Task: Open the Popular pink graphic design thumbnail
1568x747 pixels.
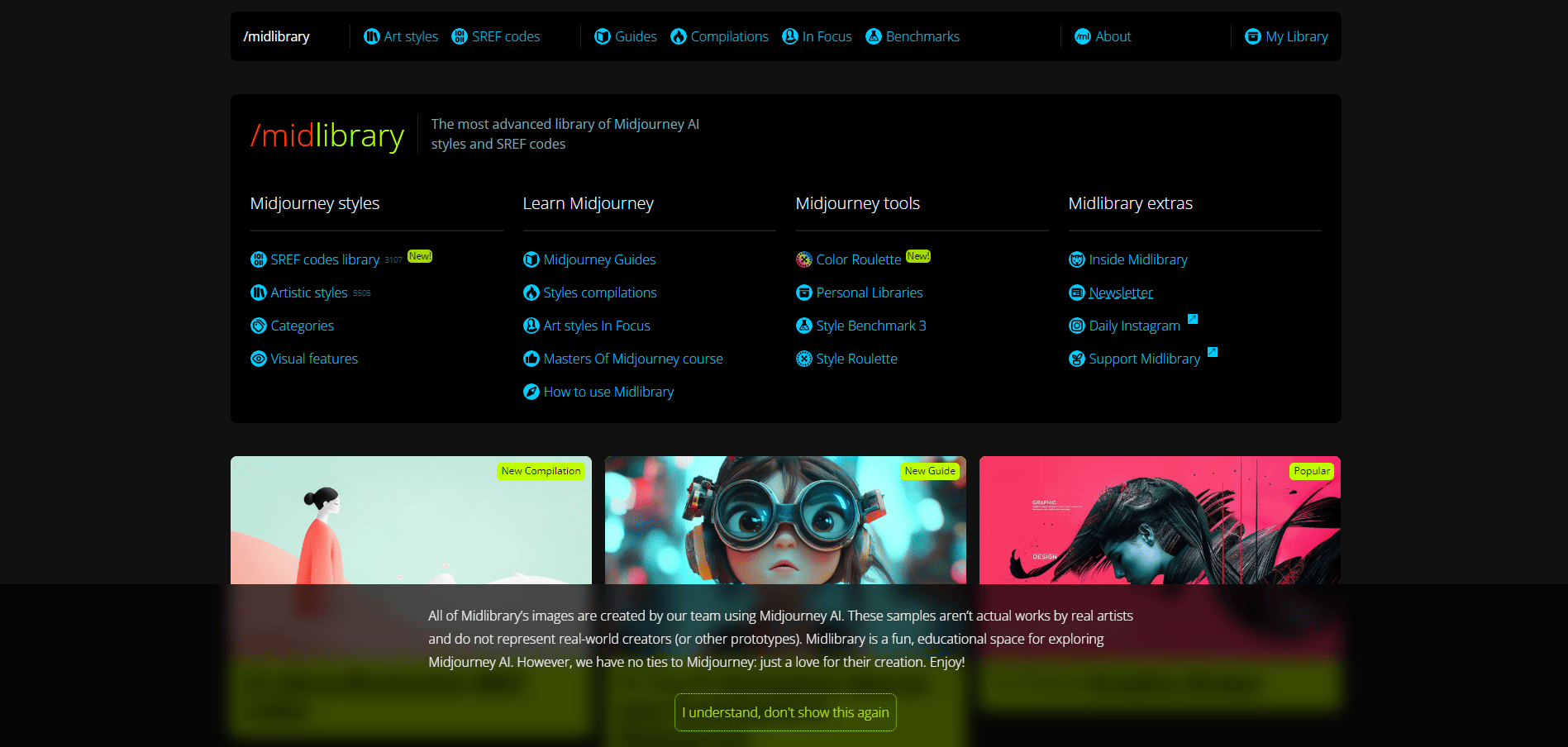Action: click(x=1160, y=521)
